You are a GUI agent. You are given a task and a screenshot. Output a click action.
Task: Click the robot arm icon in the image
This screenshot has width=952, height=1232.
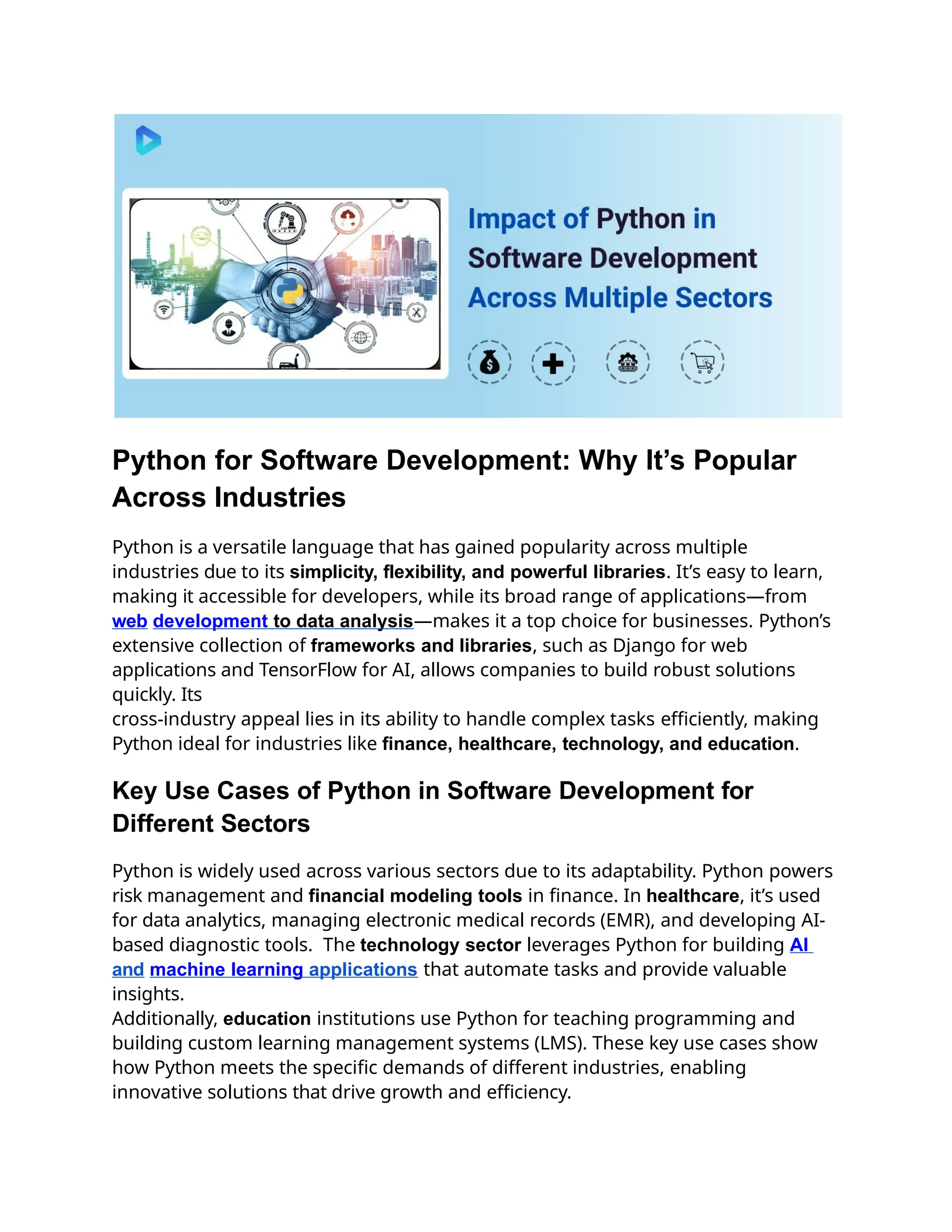click(x=285, y=223)
